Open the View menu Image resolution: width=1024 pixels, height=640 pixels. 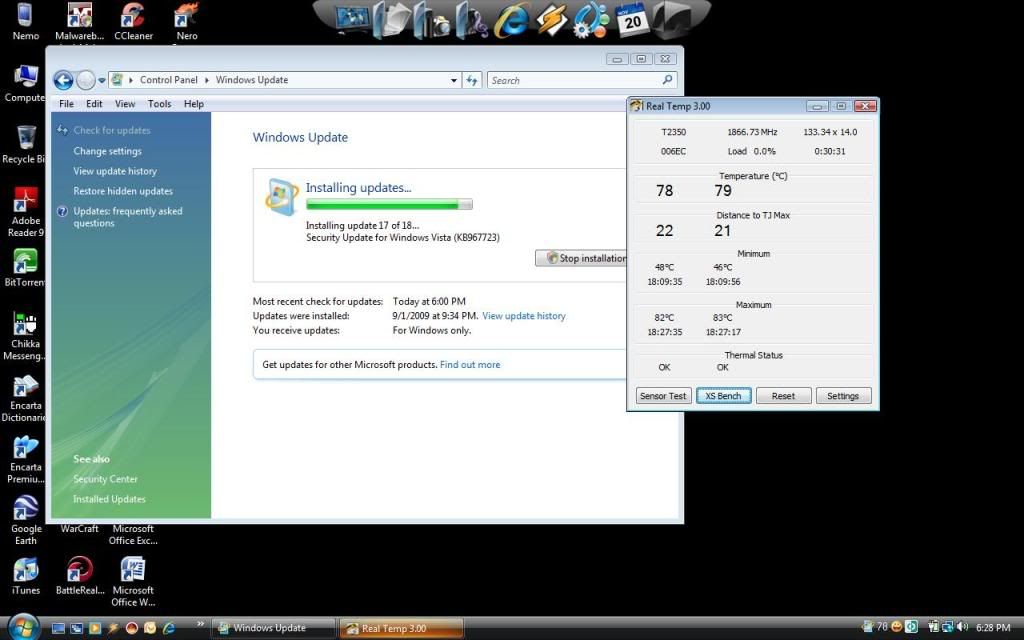pos(125,104)
